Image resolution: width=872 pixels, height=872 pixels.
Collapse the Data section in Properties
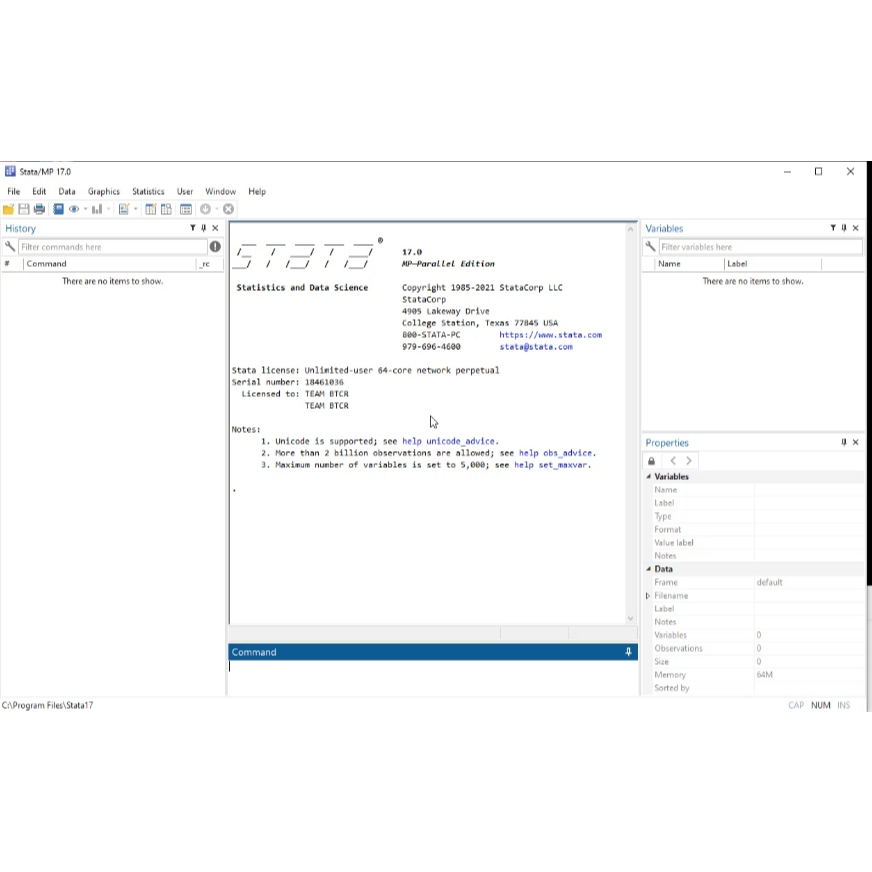648,569
